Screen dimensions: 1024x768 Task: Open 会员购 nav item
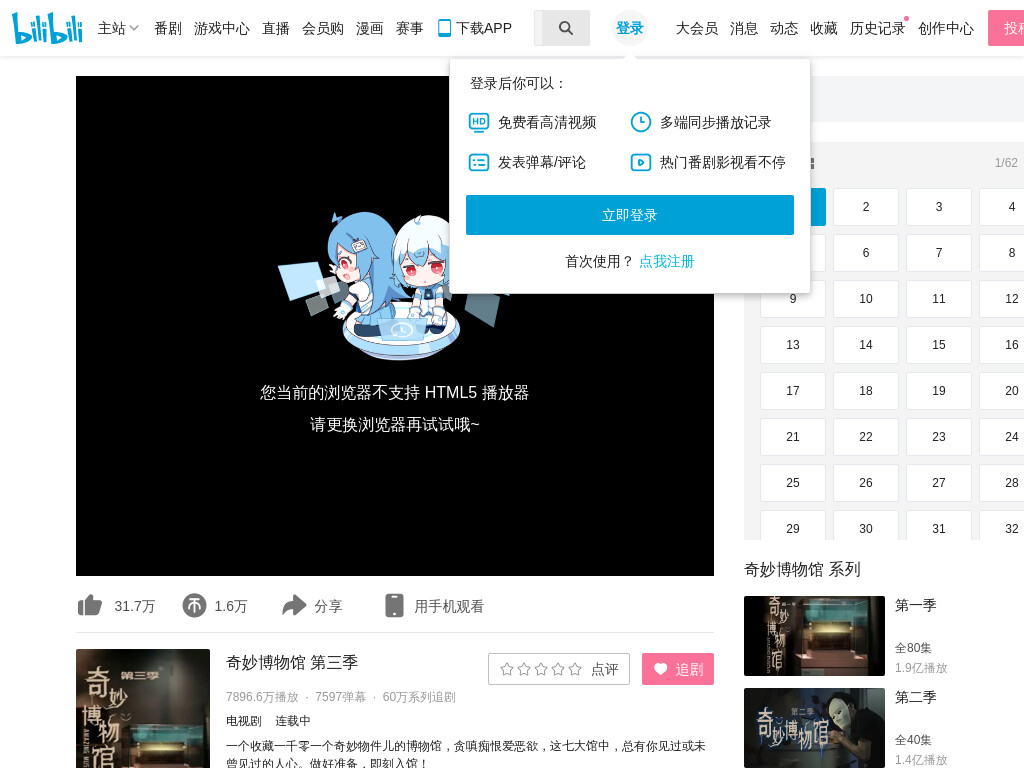[323, 28]
